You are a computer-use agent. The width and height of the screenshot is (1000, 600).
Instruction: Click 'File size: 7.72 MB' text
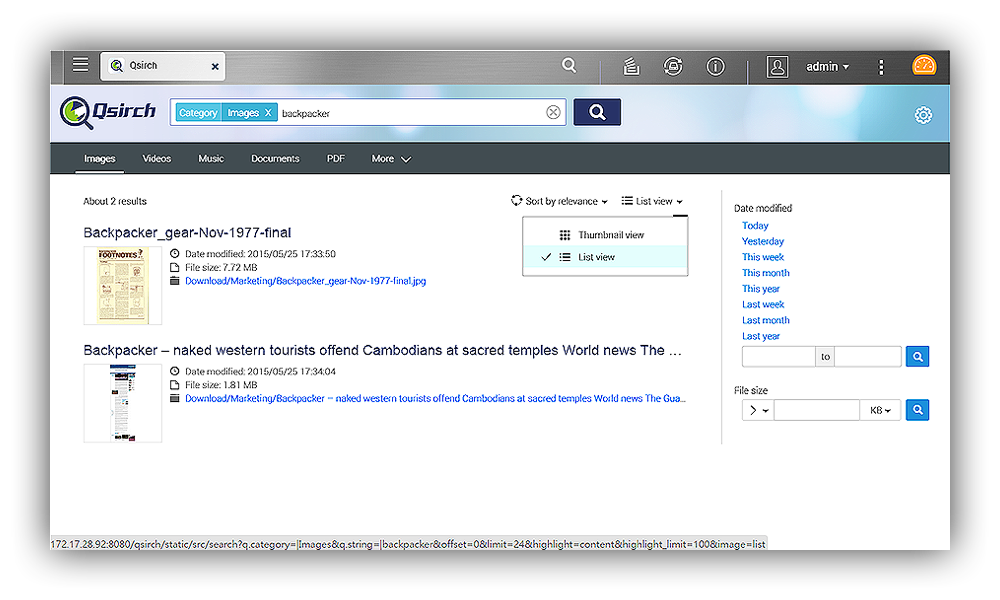click(221, 268)
